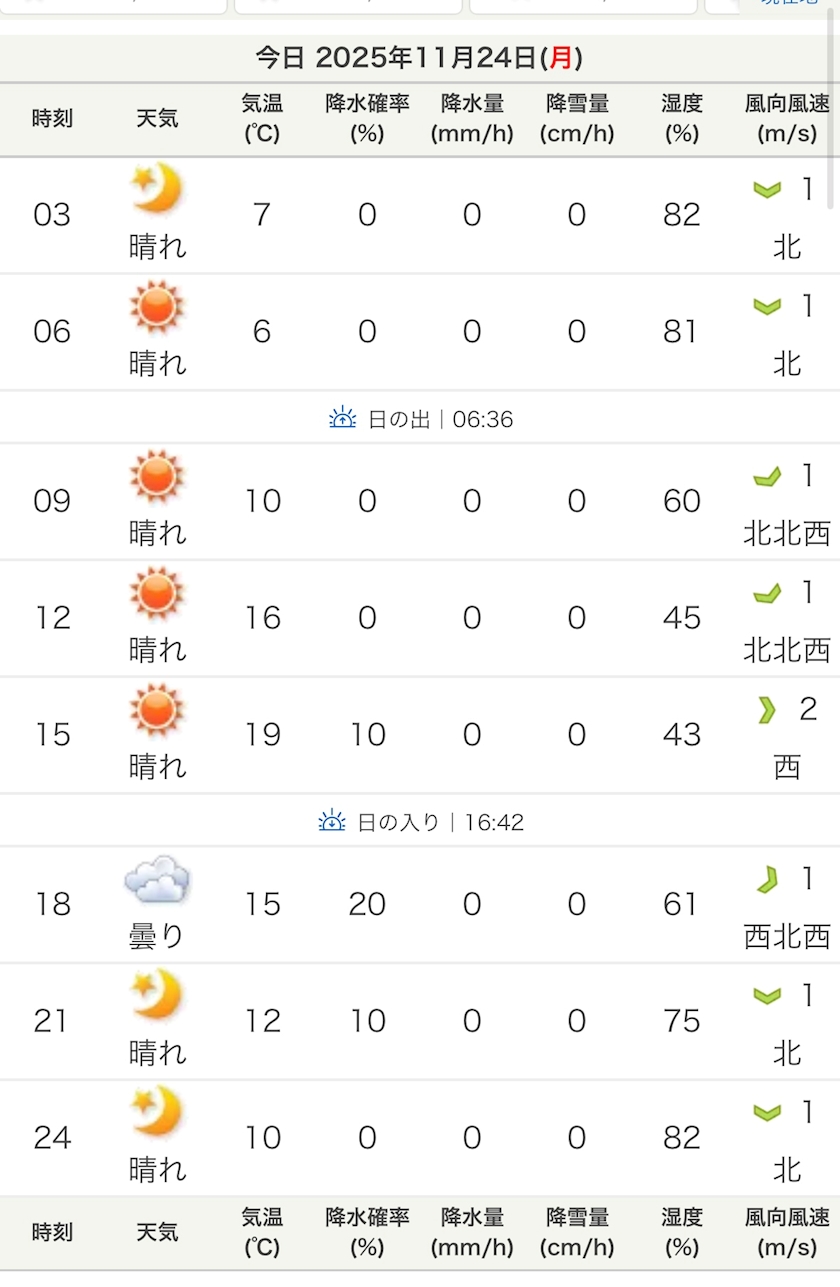Click the vertical scrollbar on the right edge
Image resolution: width=840 pixels, height=1287 pixels.
point(832,110)
